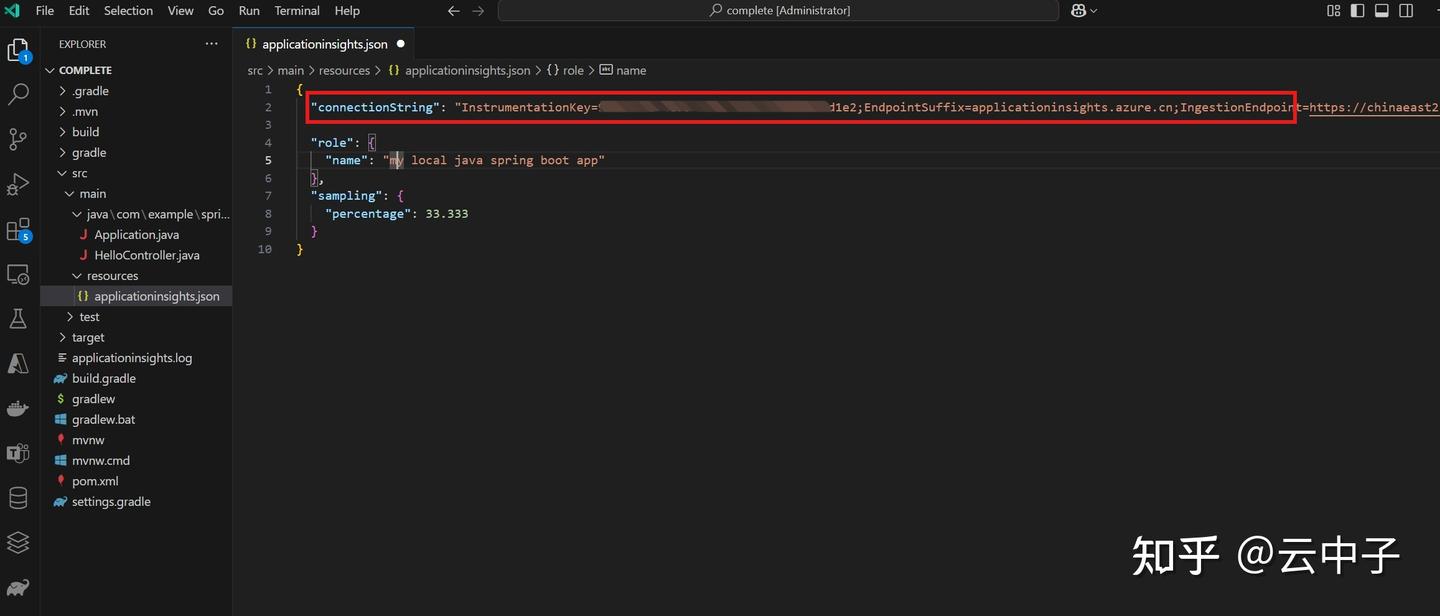The image size is (1440, 616).
Task: Toggle the bottom panel visibility
Action: click(x=1381, y=10)
